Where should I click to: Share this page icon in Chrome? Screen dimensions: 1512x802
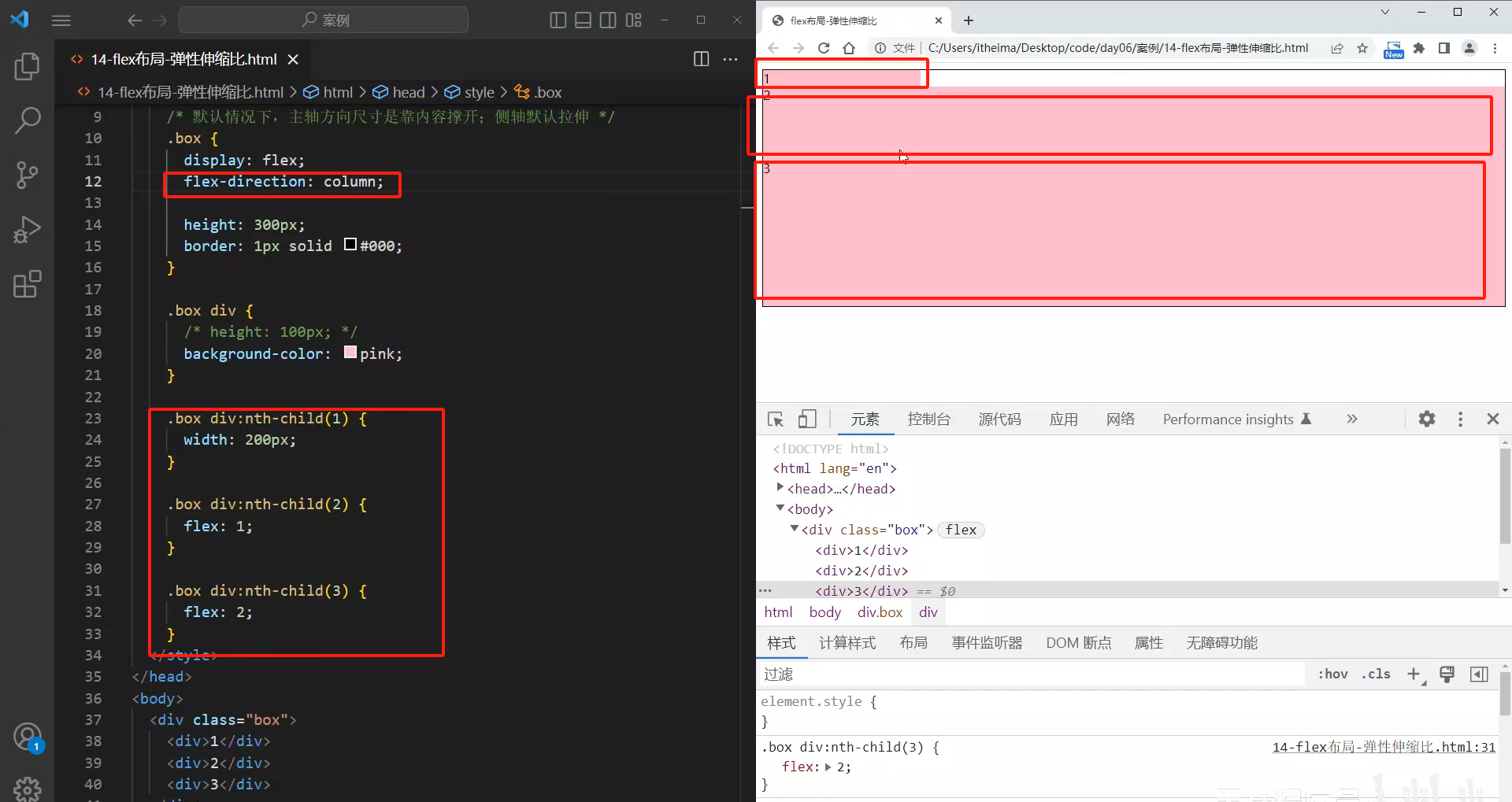tap(1337, 48)
